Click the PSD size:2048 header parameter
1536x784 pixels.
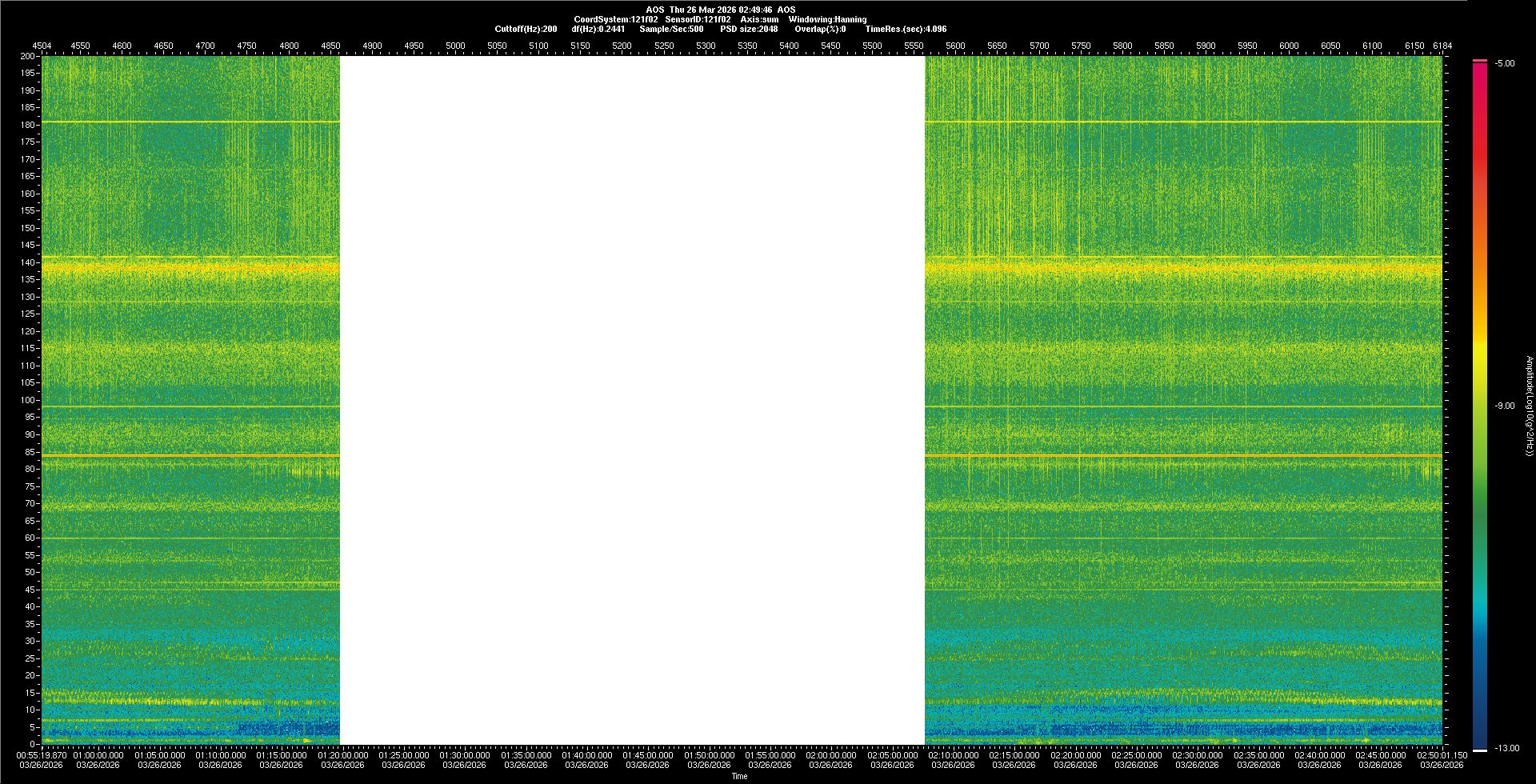(x=748, y=29)
